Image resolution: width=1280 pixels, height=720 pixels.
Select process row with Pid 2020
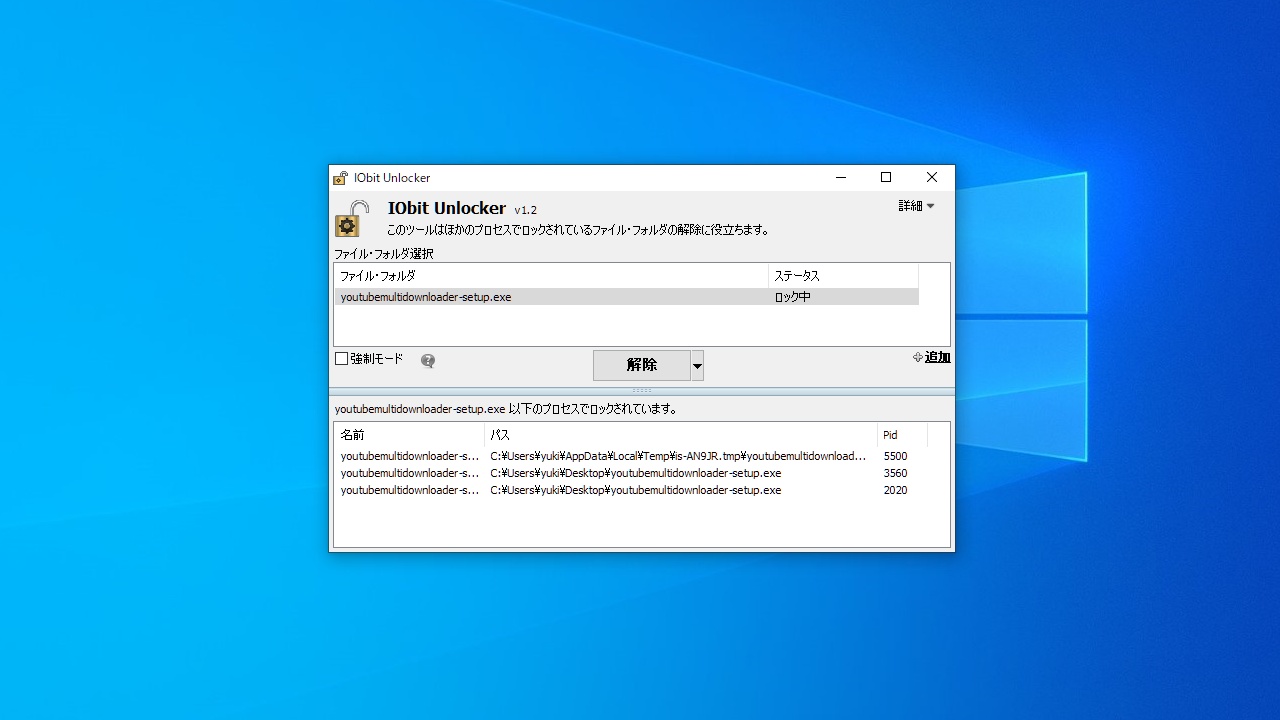click(x=631, y=490)
